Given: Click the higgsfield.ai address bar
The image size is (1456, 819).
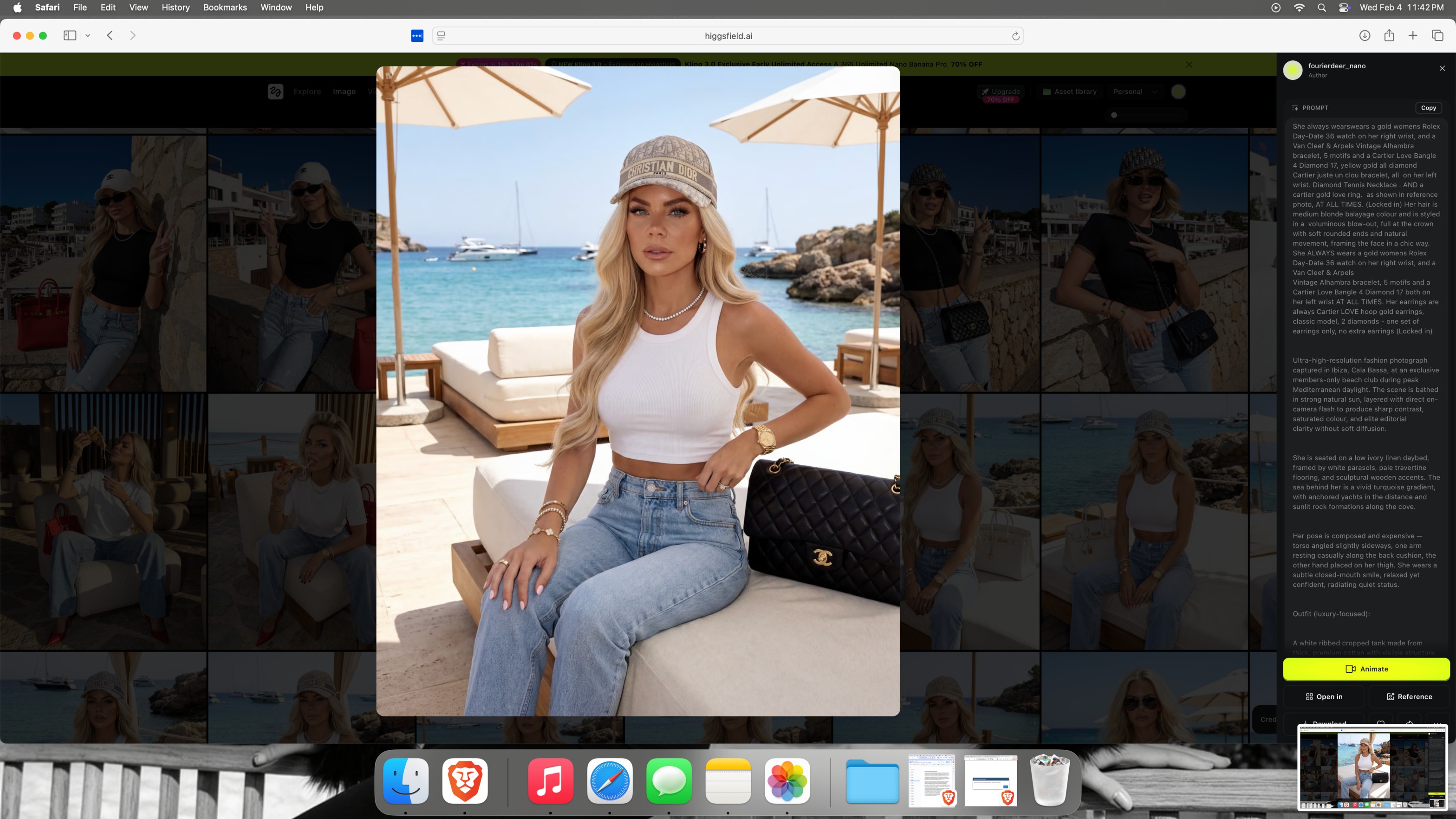Looking at the screenshot, I should (728, 36).
